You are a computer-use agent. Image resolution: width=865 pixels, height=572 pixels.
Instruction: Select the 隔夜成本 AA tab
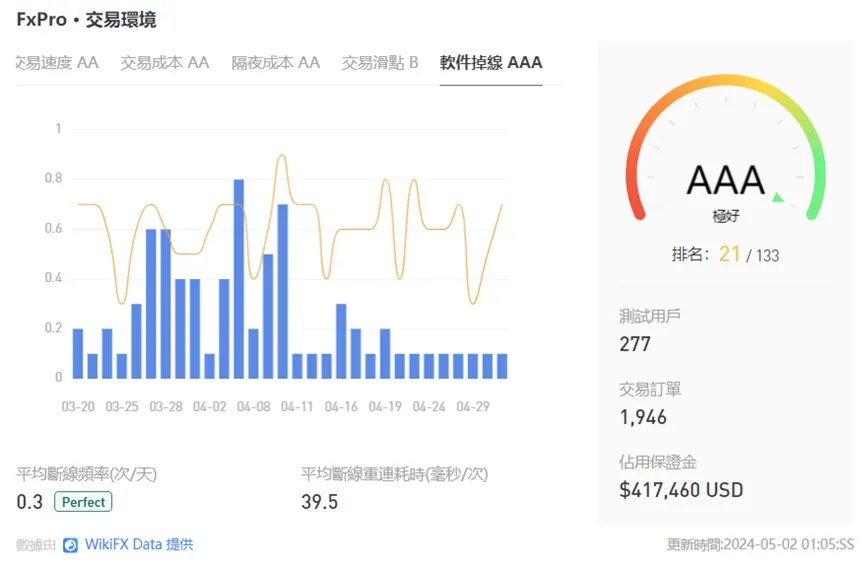click(276, 63)
